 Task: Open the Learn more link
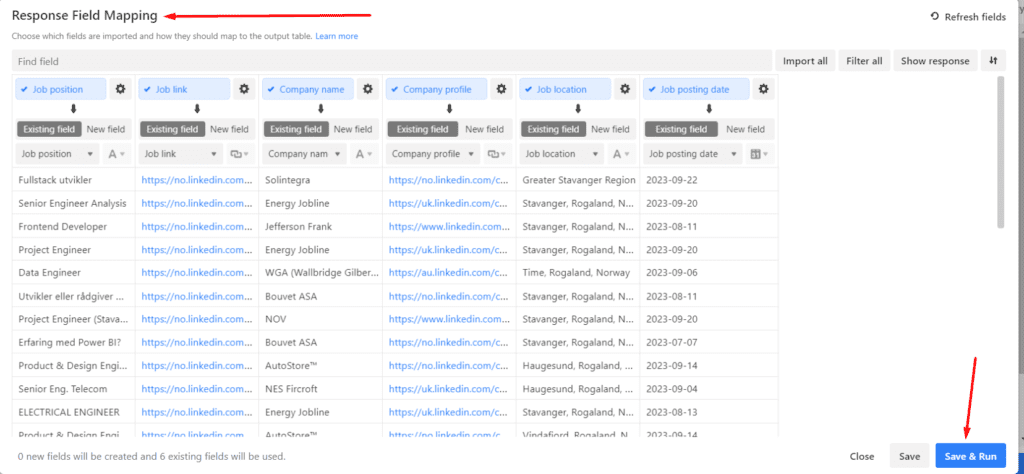[x=336, y=36]
